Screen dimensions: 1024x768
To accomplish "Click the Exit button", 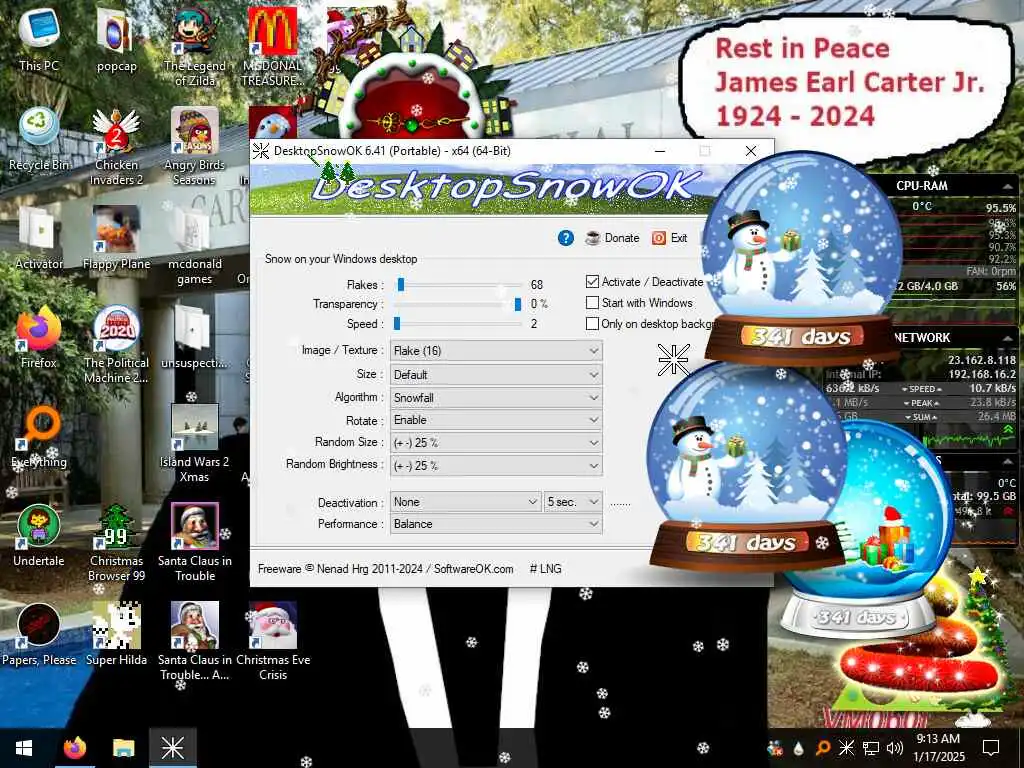I will click(x=670, y=238).
